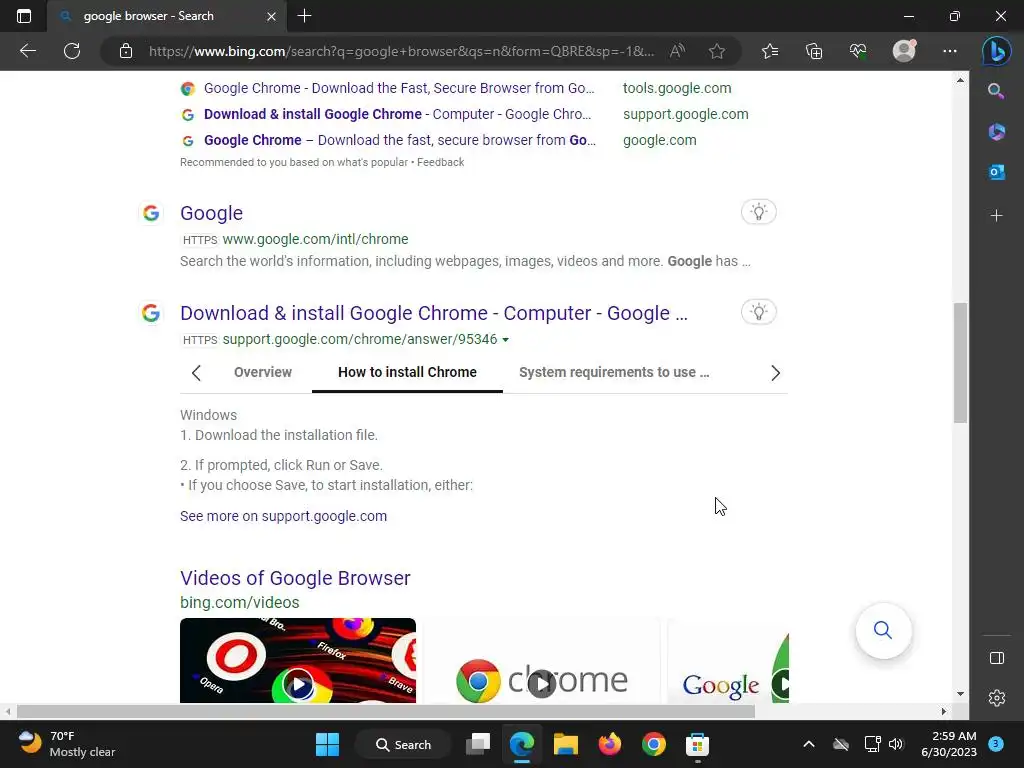Expand the support.google.com URL dropdown arrow
The image size is (1024, 768).
click(x=505, y=340)
